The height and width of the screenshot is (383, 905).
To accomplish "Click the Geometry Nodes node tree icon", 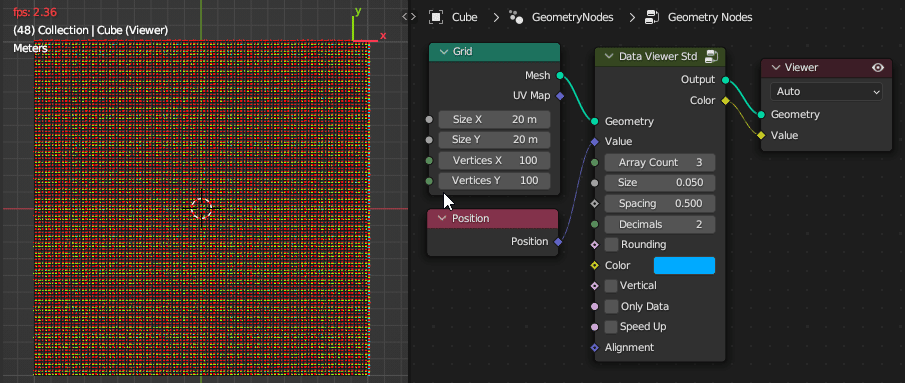I will [652, 17].
